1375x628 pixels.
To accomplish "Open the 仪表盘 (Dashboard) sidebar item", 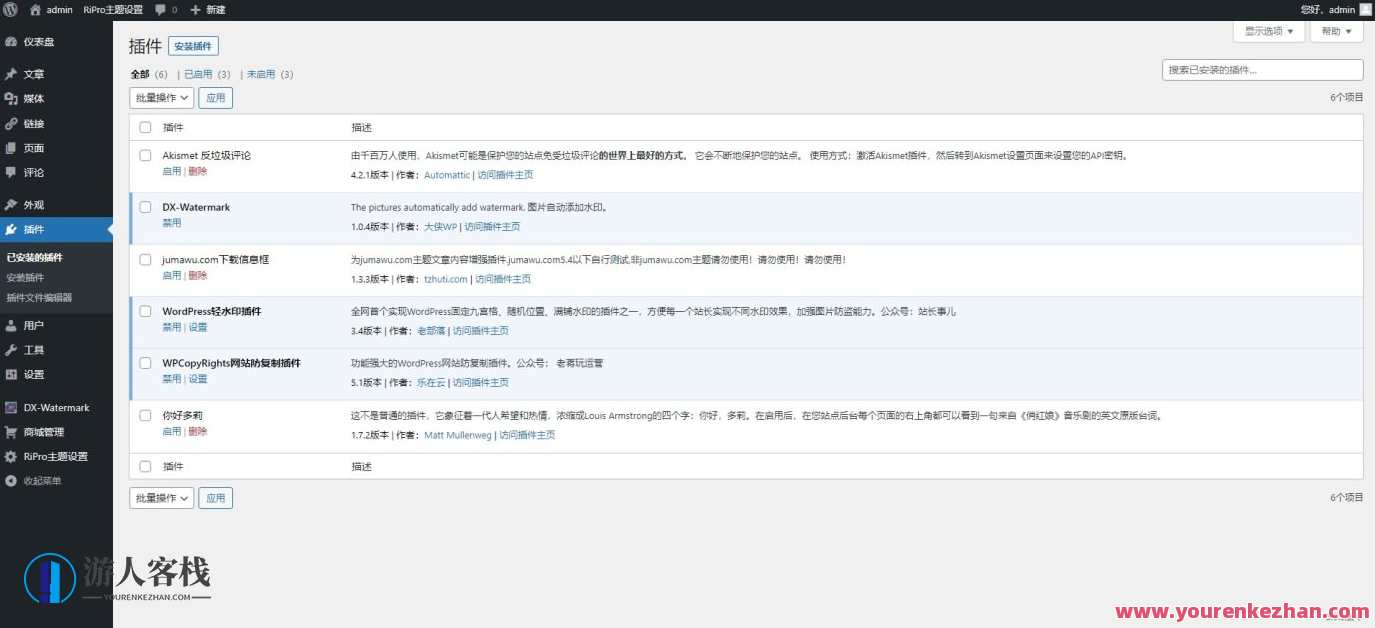I will point(33,41).
